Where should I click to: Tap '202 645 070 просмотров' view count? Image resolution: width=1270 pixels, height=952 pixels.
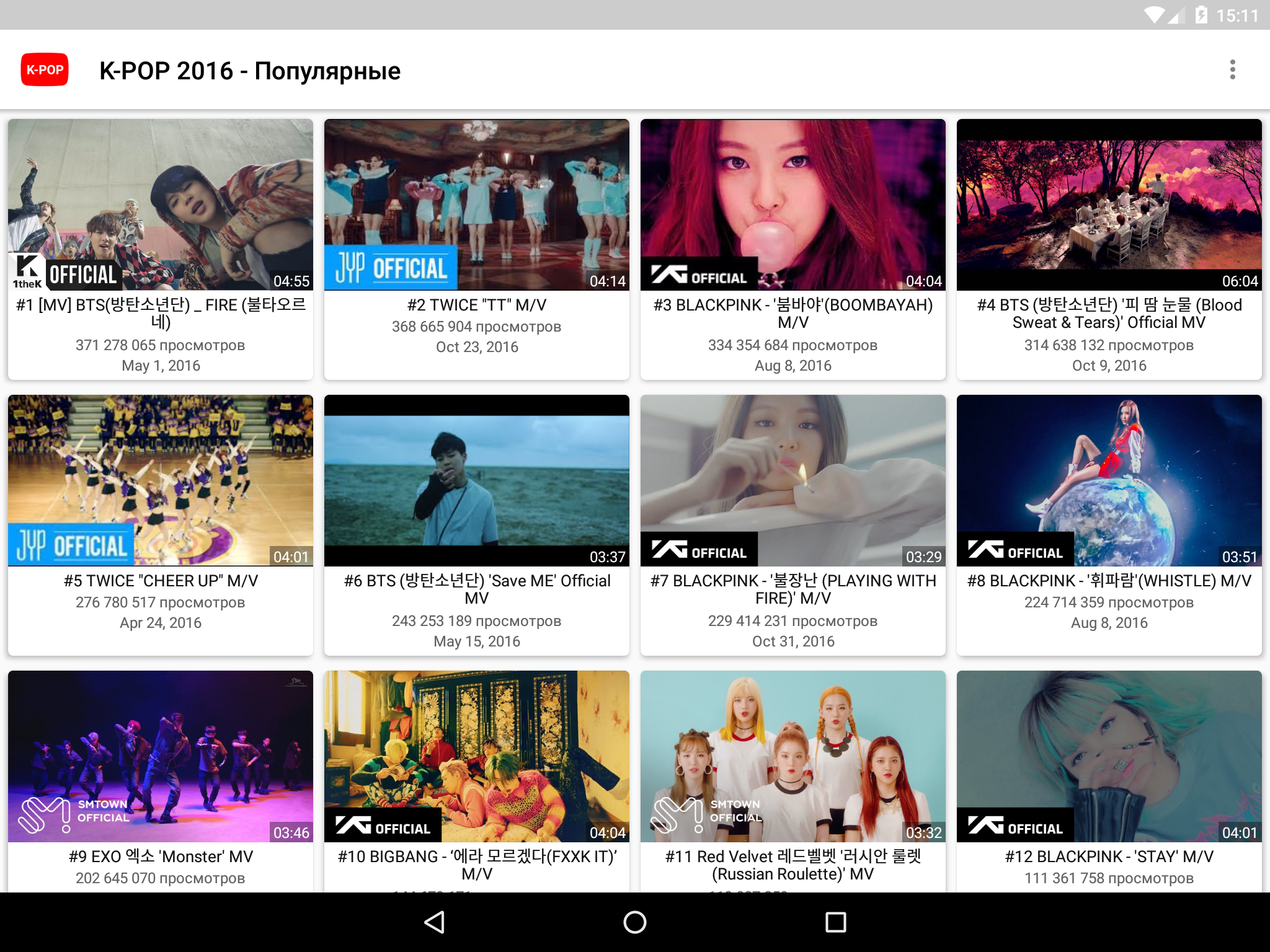(x=161, y=878)
